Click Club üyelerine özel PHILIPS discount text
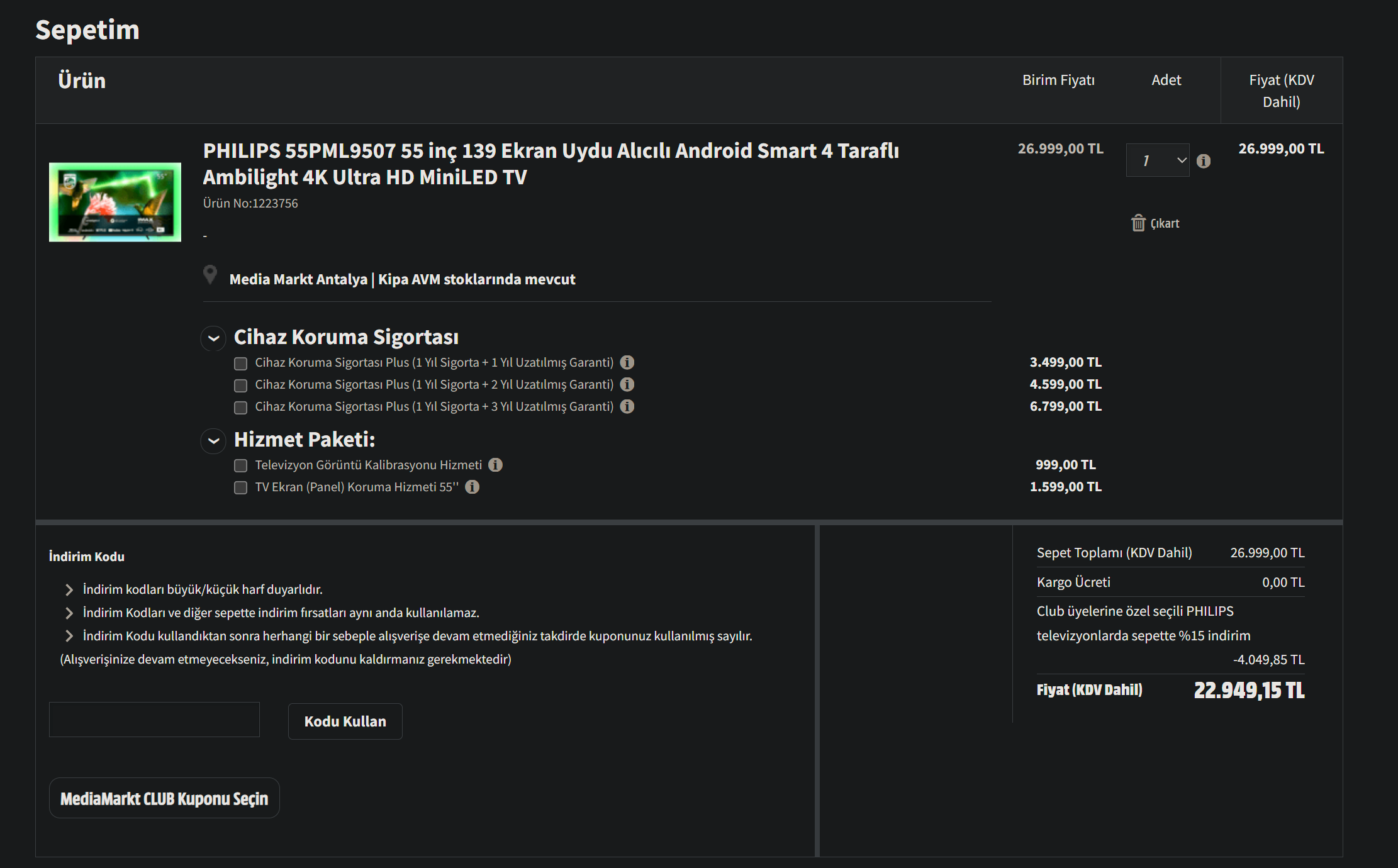Image resolution: width=1398 pixels, height=868 pixels. 1143,623
